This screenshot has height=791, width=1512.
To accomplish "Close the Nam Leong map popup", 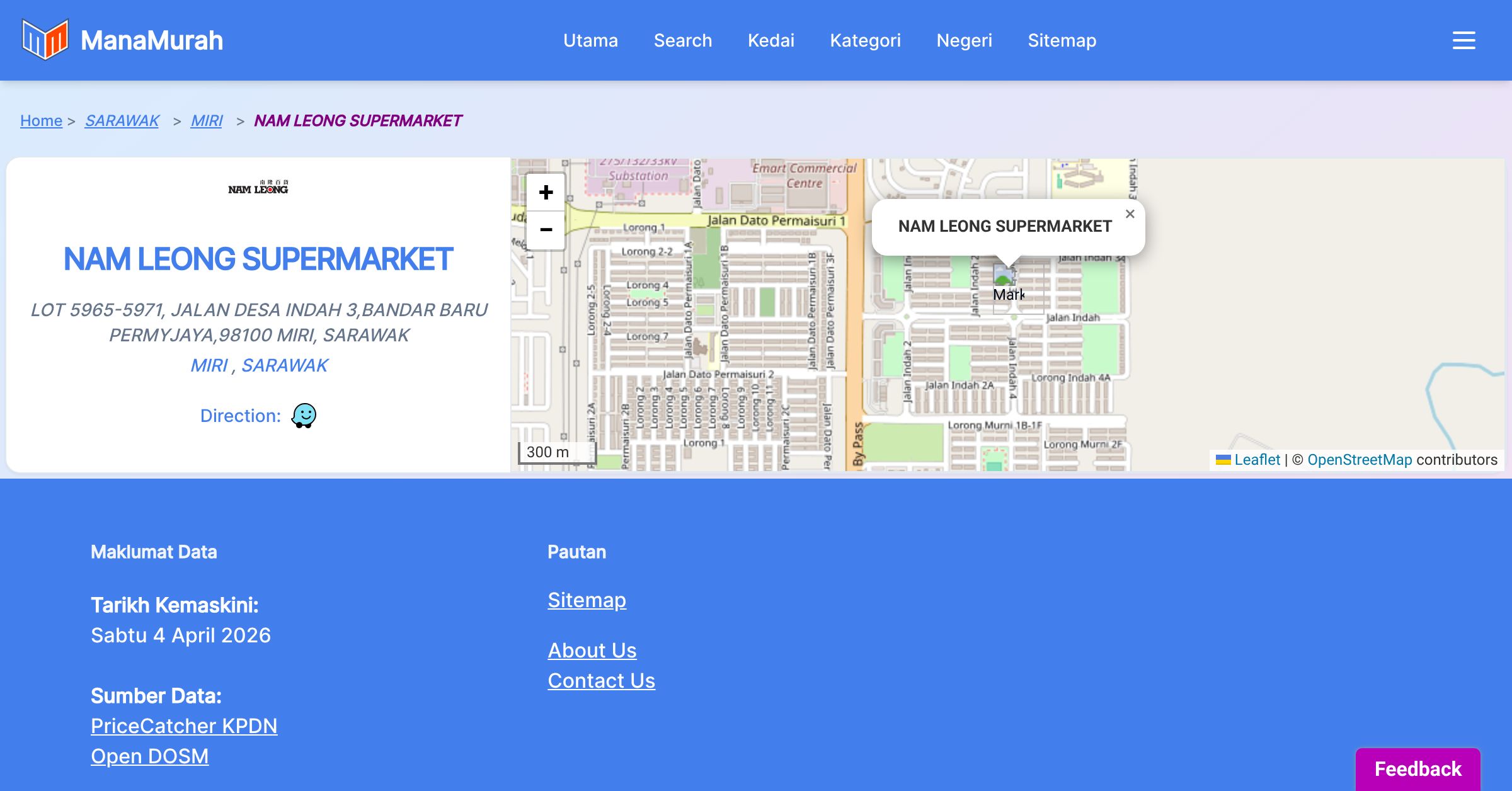I will pos(1130,214).
